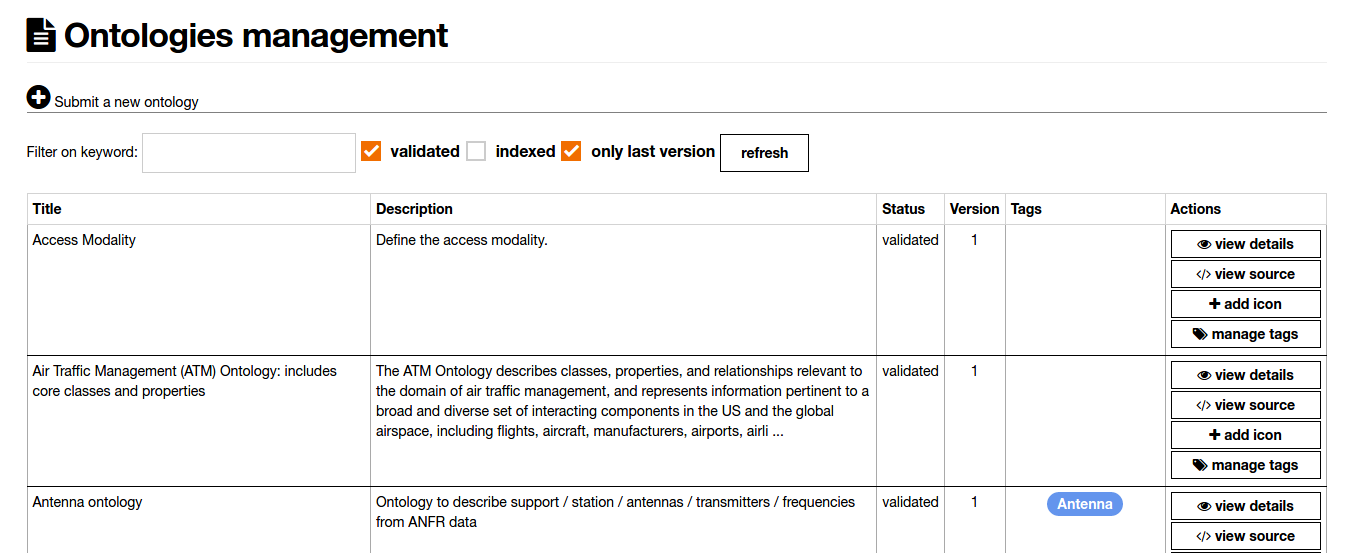The image size is (1347, 553).
Task: Add icon to Air Traffic Management ontology
Action: 1245,435
